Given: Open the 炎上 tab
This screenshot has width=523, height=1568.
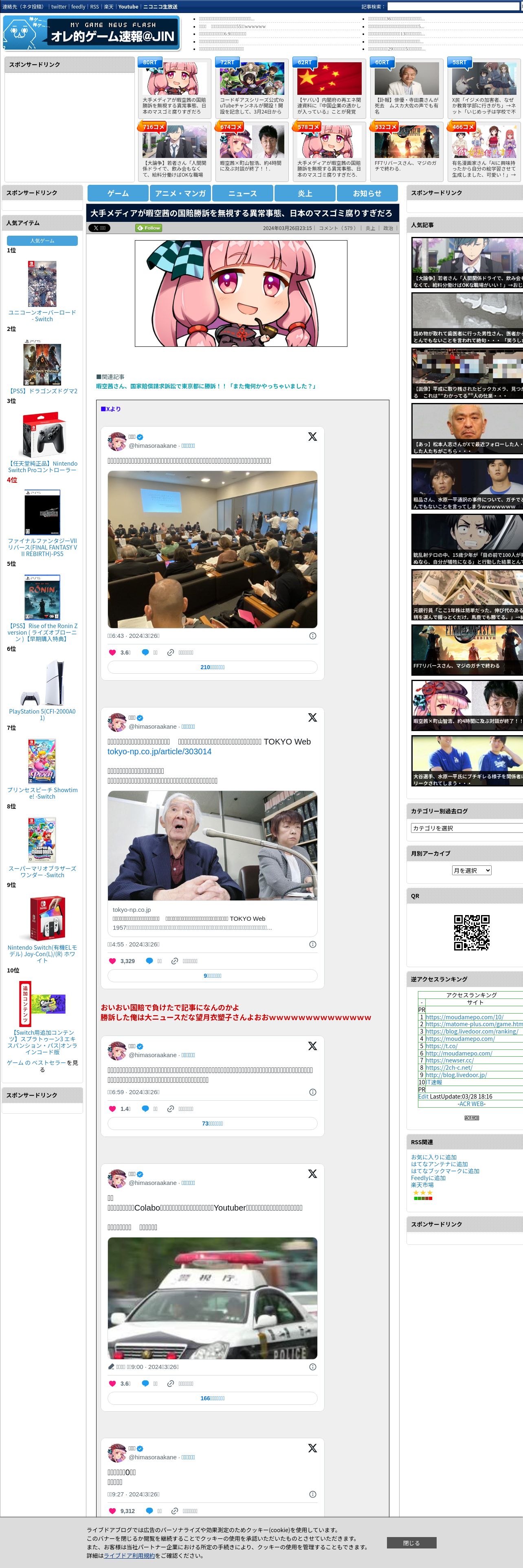Looking at the screenshot, I should click(305, 193).
